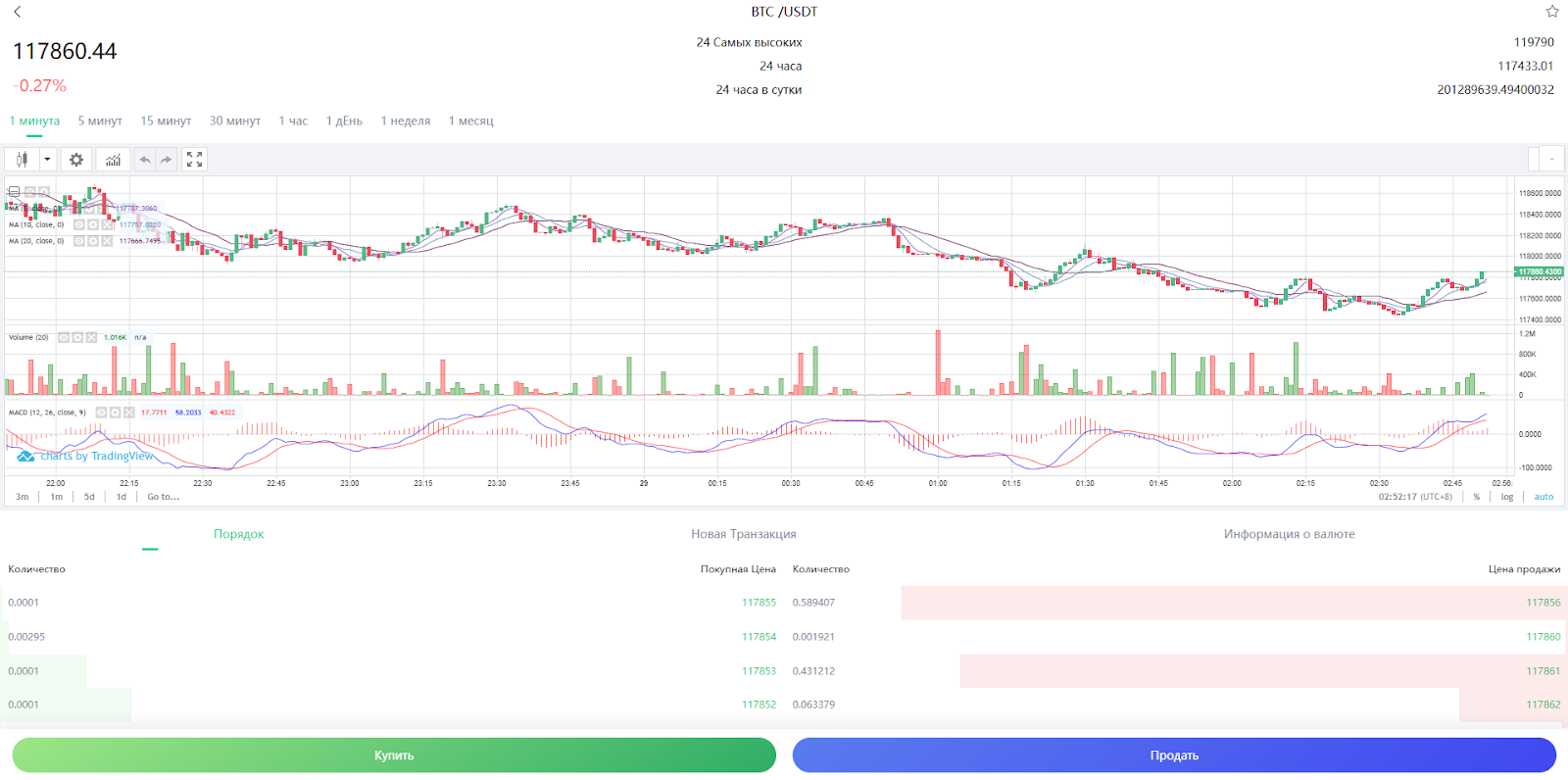The height and width of the screenshot is (780, 1568).
Task: Click the back arrow icon
Action: click(x=17, y=12)
